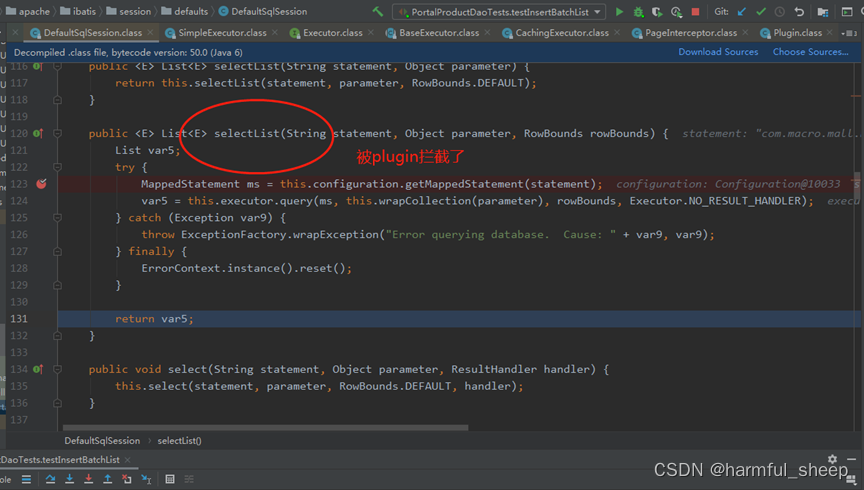Commit changes with the green Git checkmark

point(761,12)
